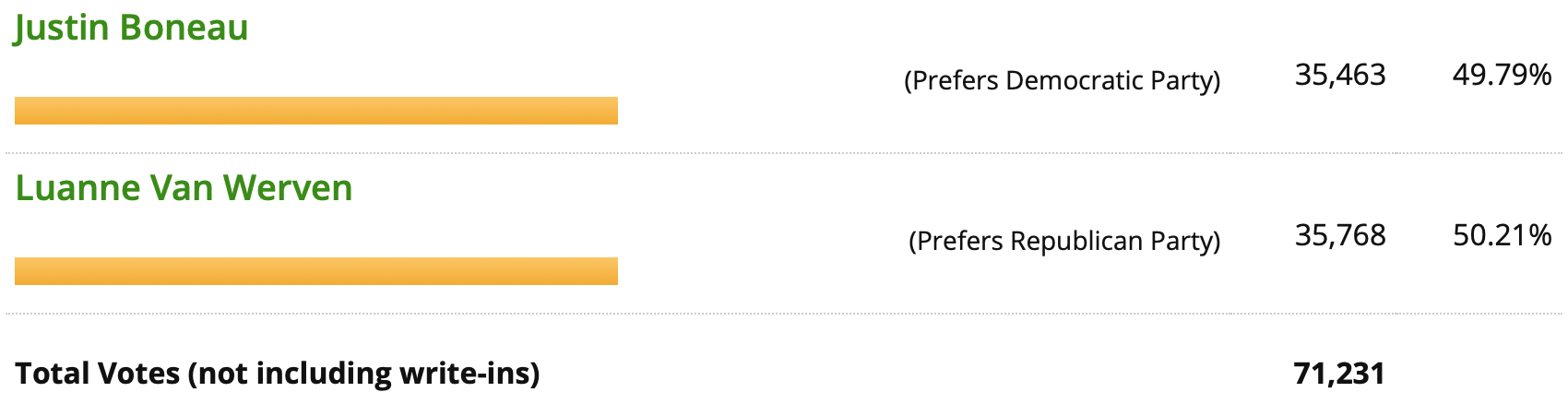The width and height of the screenshot is (1568, 404).
Task: Select the 71,231 total vote count
Action: click(x=1339, y=374)
